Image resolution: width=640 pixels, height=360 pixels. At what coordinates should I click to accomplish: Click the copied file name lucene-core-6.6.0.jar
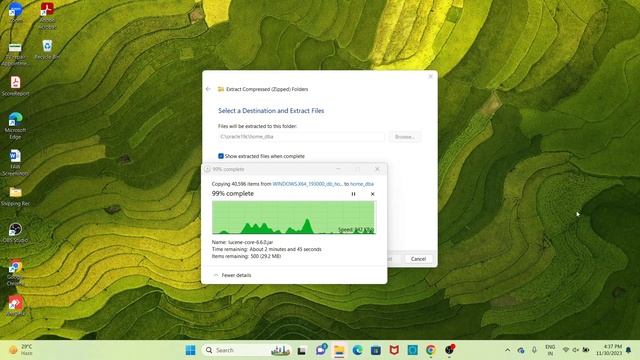pos(251,242)
